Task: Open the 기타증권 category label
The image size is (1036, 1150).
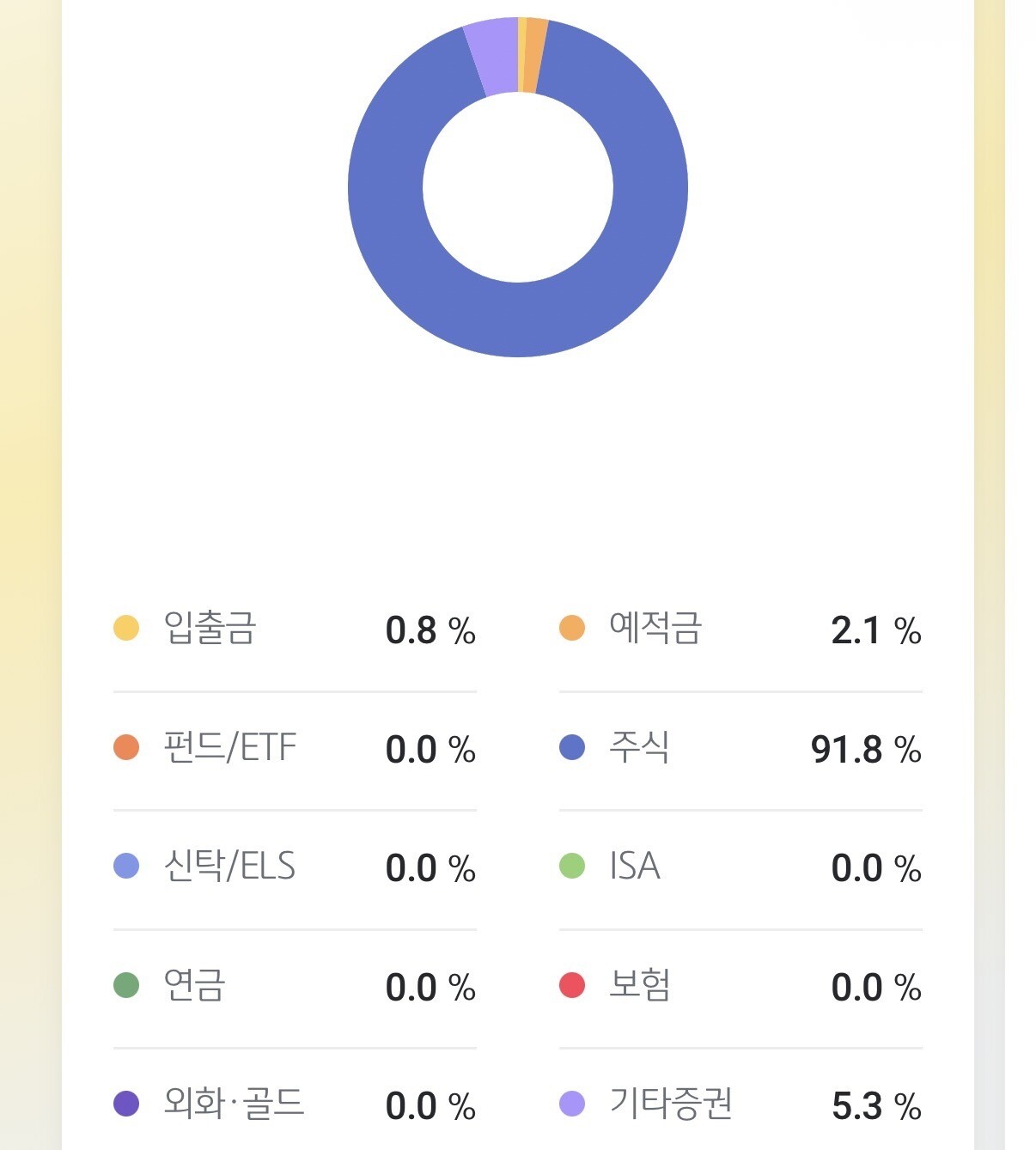Action: coord(671,1104)
